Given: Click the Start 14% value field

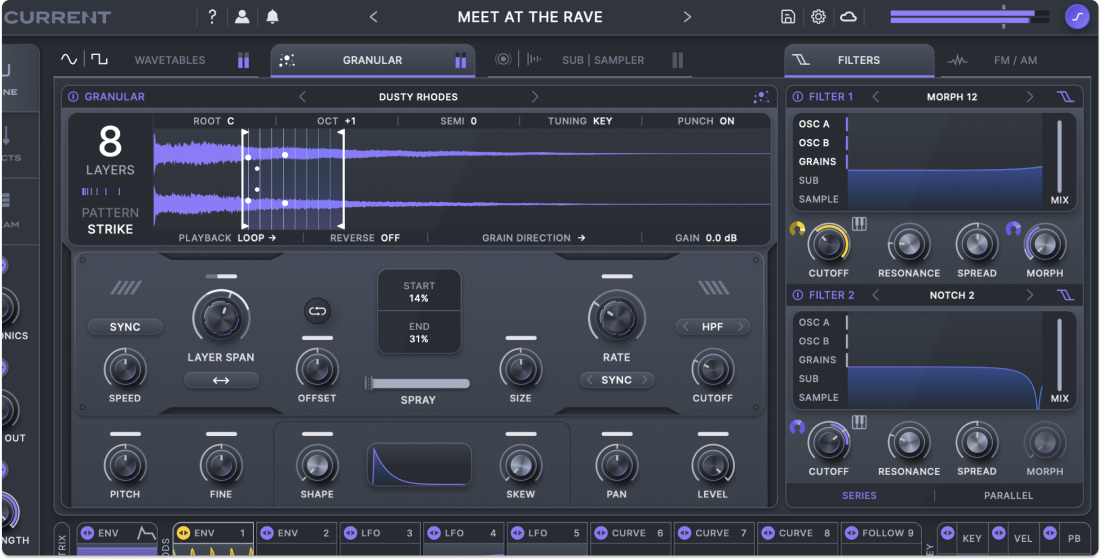Looking at the screenshot, I should (418, 291).
